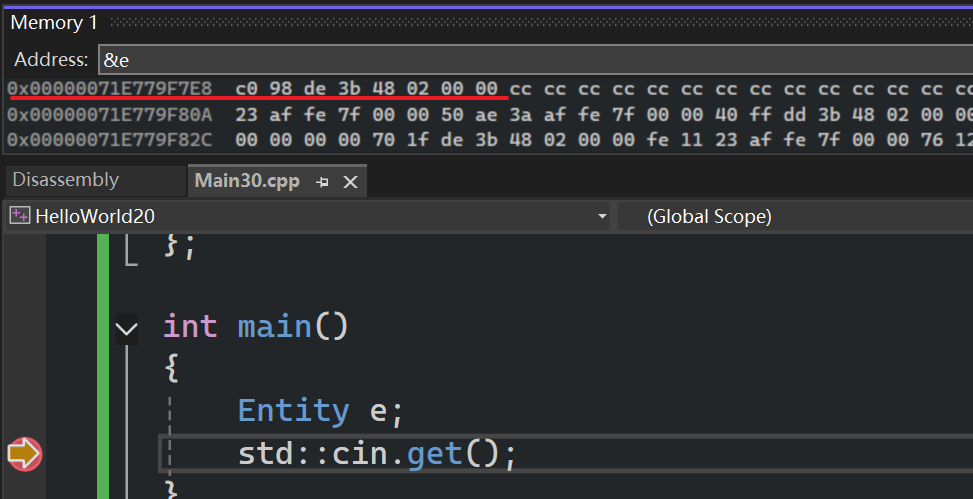Click the int keyword before main
This screenshot has height=499, width=973.
[190, 326]
